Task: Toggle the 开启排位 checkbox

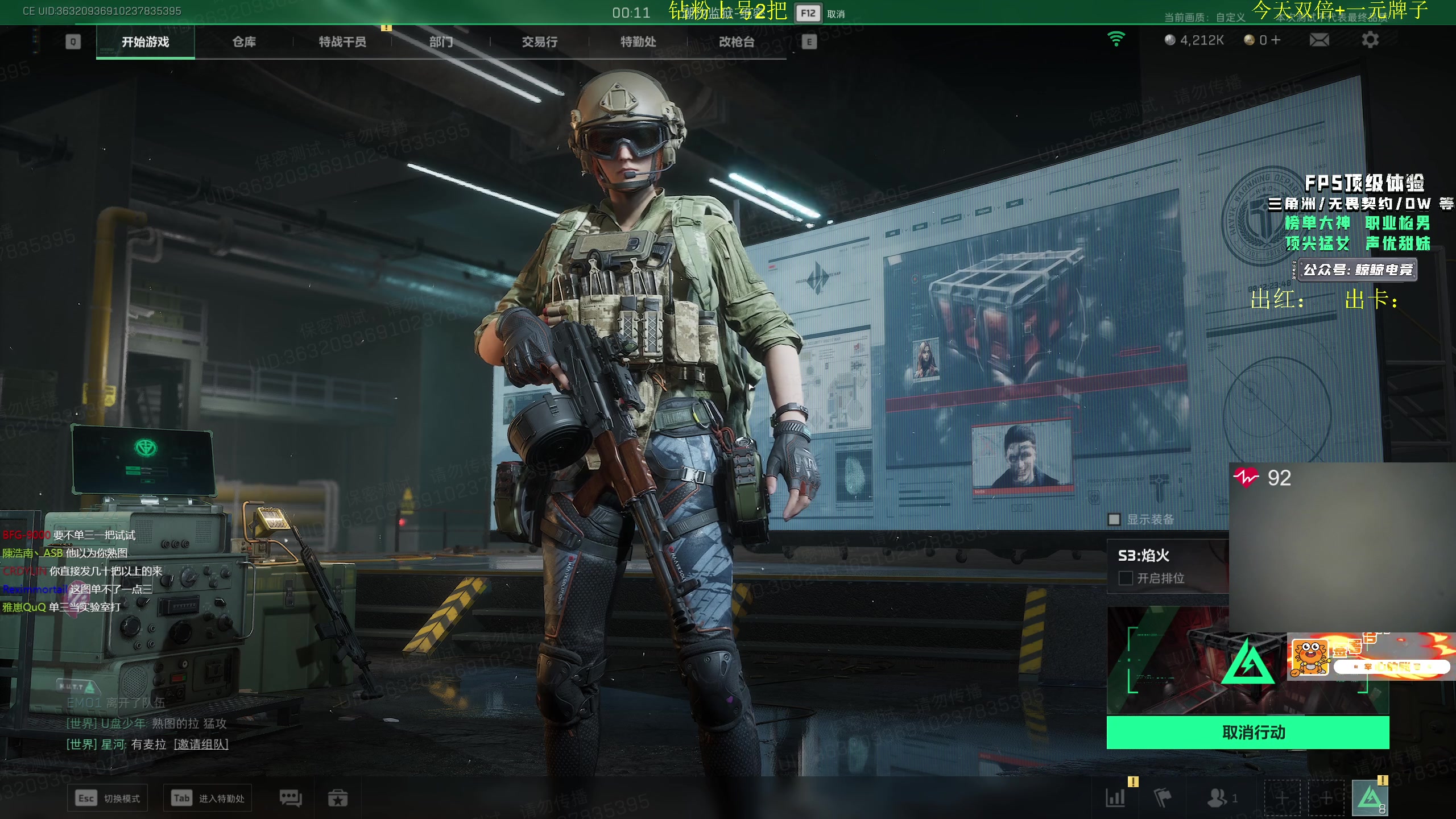Action: (x=1126, y=578)
